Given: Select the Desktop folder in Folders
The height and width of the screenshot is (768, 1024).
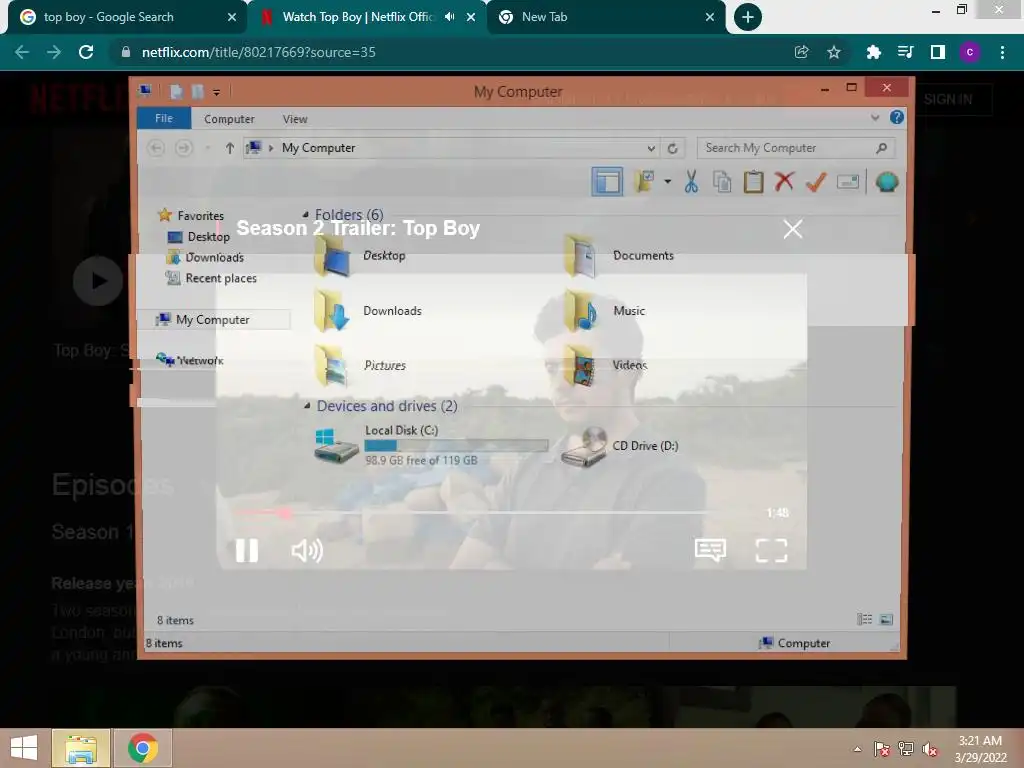Looking at the screenshot, I should (x=360, y=256).
